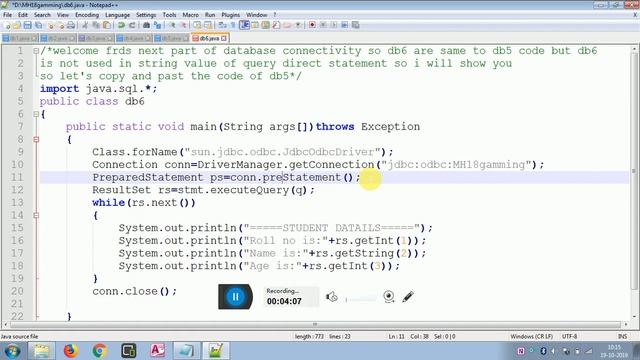Undo last edit with green arrow icon
This screenshot has height=360, width=640.
click(121, 25)
